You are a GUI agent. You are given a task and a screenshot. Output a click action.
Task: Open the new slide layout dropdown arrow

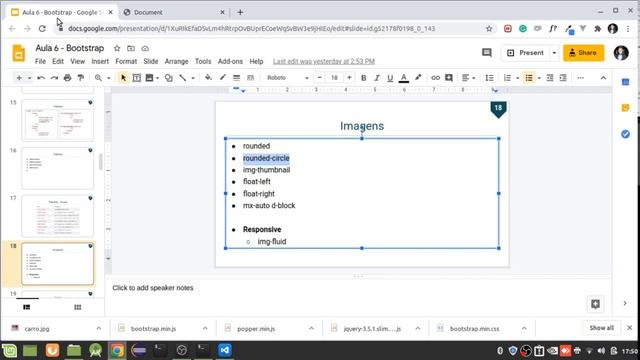(x=29, y=78)
